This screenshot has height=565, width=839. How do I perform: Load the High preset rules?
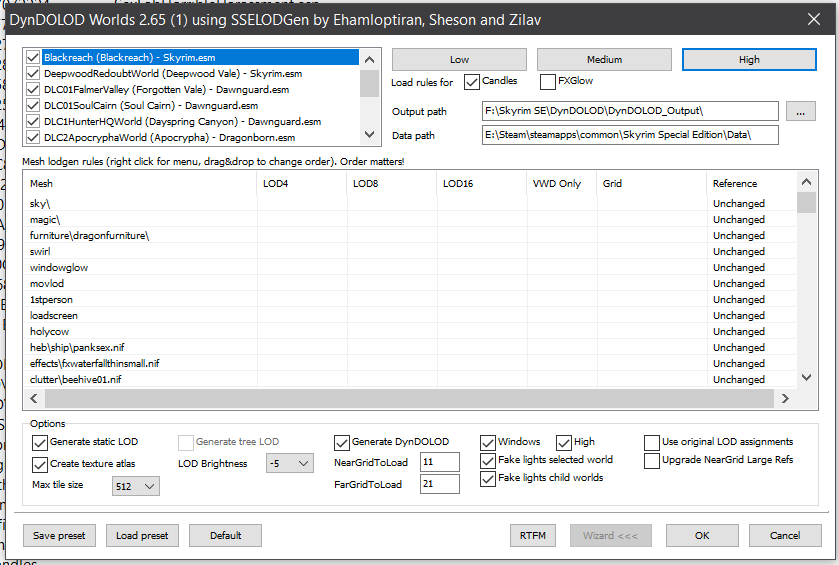click(749, 59)
